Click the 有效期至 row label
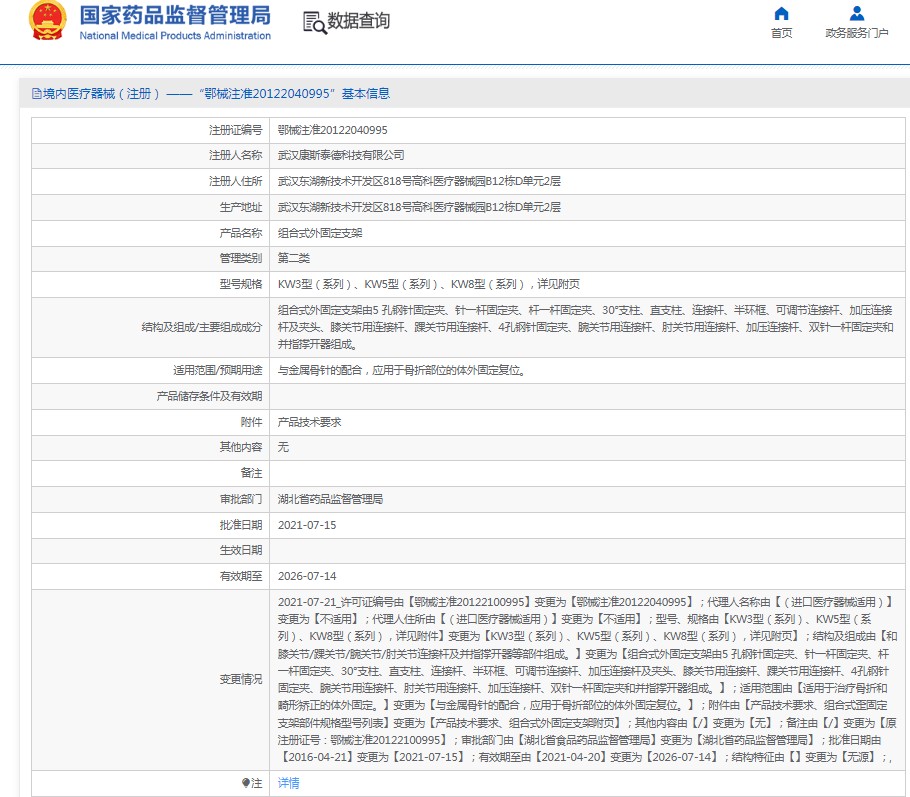 [x=241, y=576]
